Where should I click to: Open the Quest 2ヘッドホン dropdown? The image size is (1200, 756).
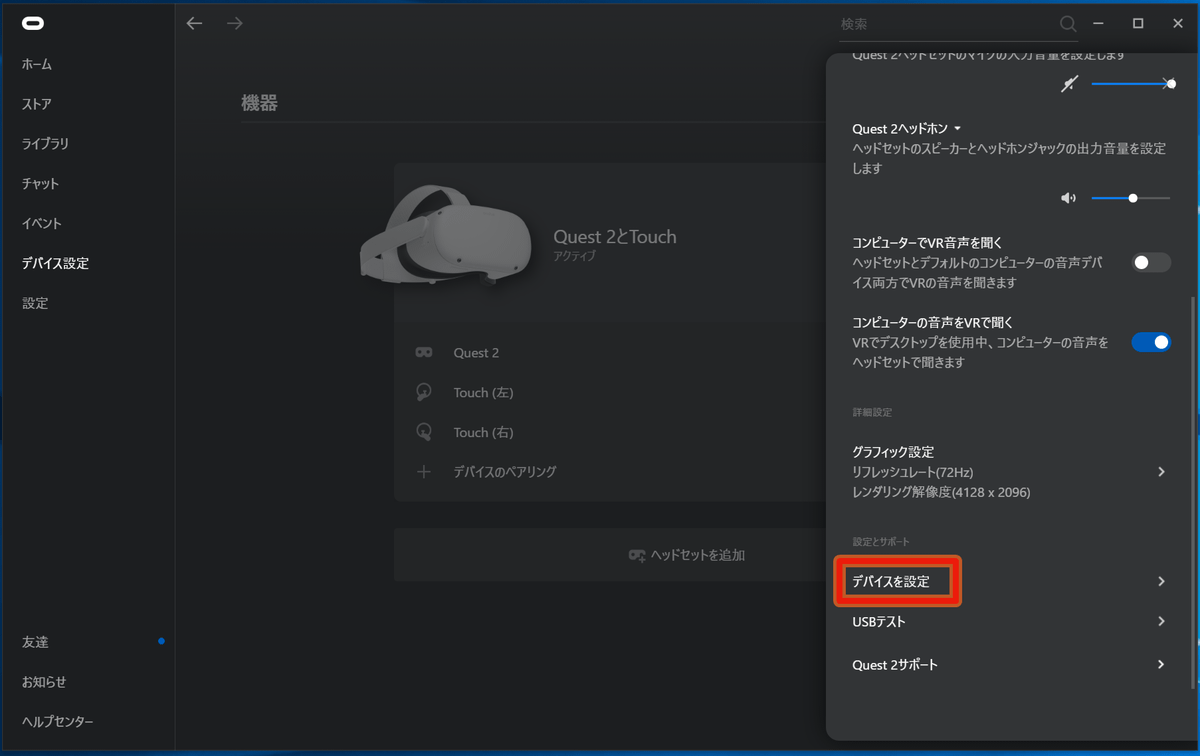tap(907, 129)
